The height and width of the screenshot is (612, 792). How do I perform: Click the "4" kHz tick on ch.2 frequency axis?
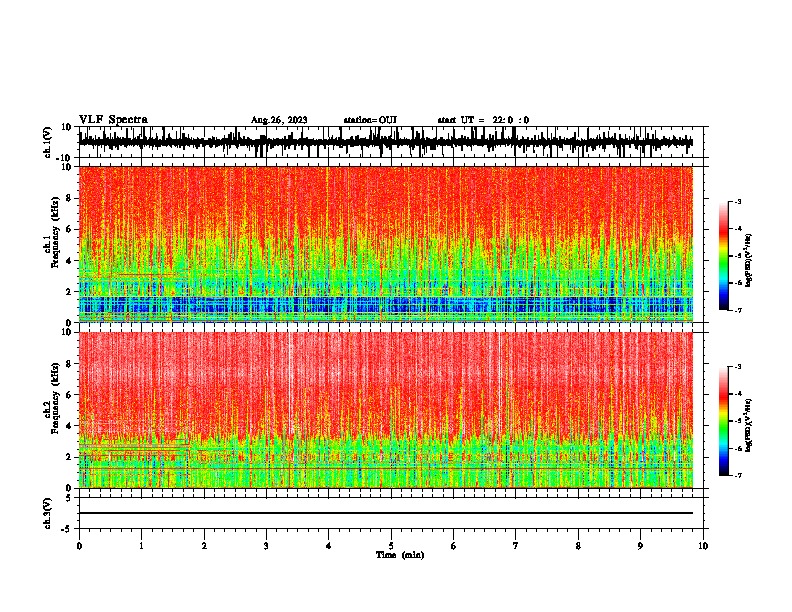point(70,426)
